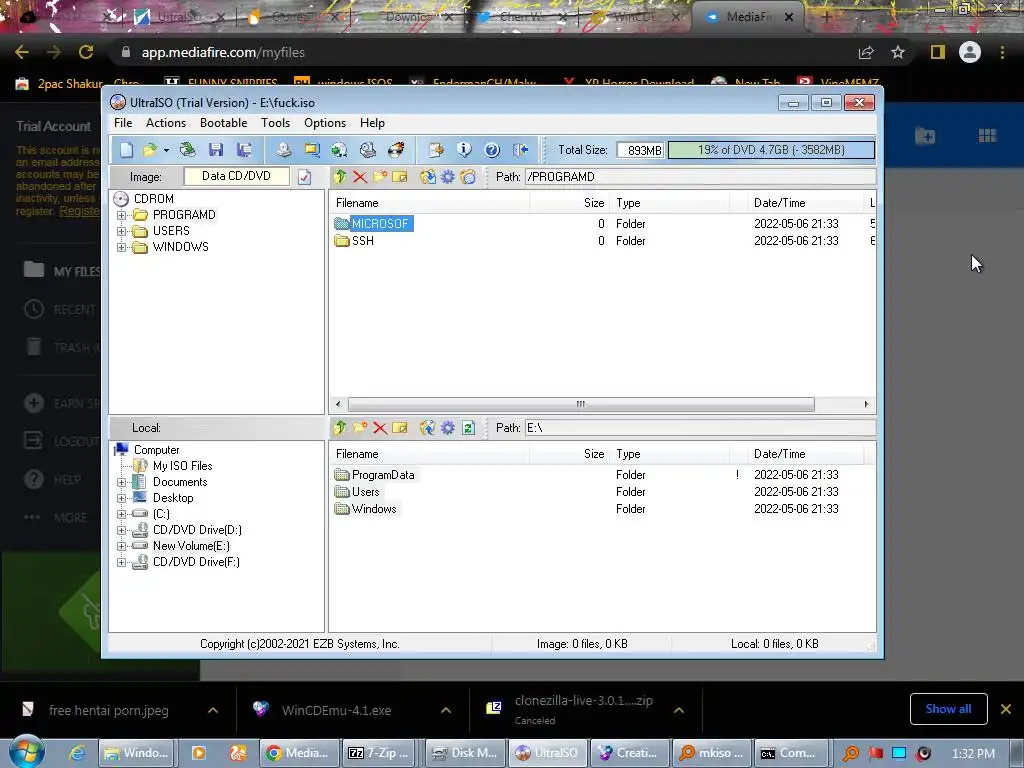Viewport: 1024px width, 768px height.
Task: Click the image Path field showing /PROGRAMD
Action: (x=700, y=177)
